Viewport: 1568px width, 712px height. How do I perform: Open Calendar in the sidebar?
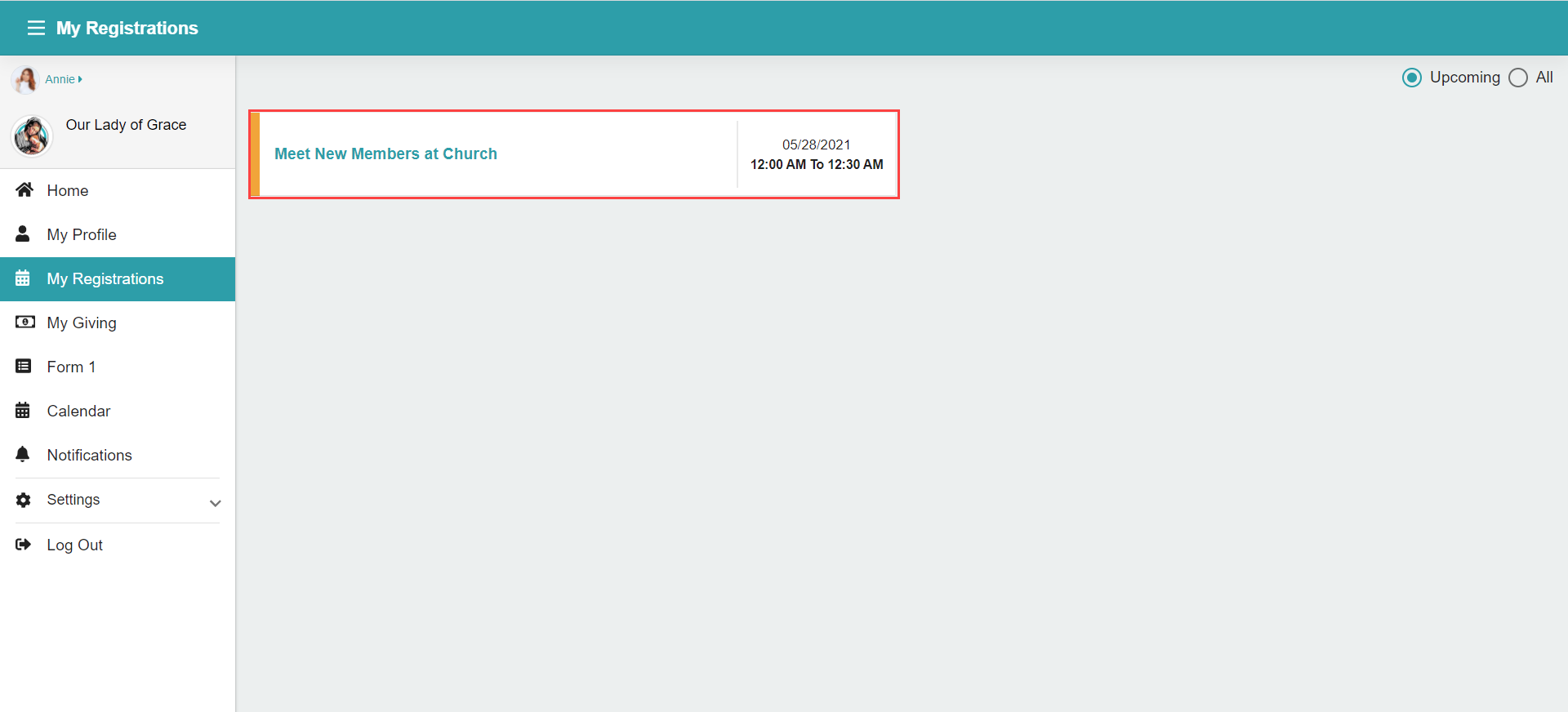[x=118, y=411]
